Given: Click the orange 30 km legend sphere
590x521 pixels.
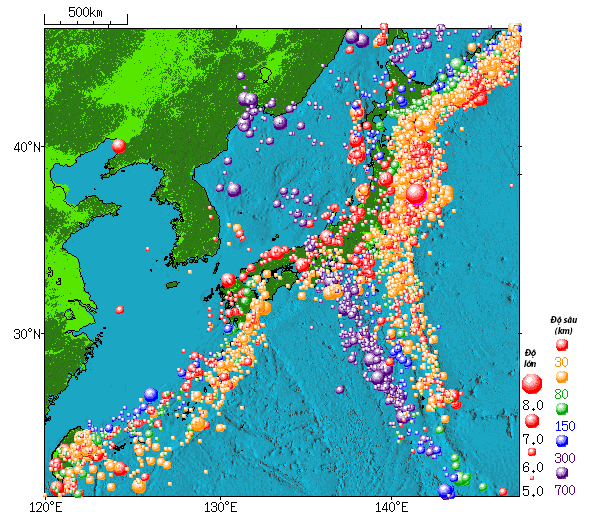Looking at the screenshot, I should [x=562, y=377].
